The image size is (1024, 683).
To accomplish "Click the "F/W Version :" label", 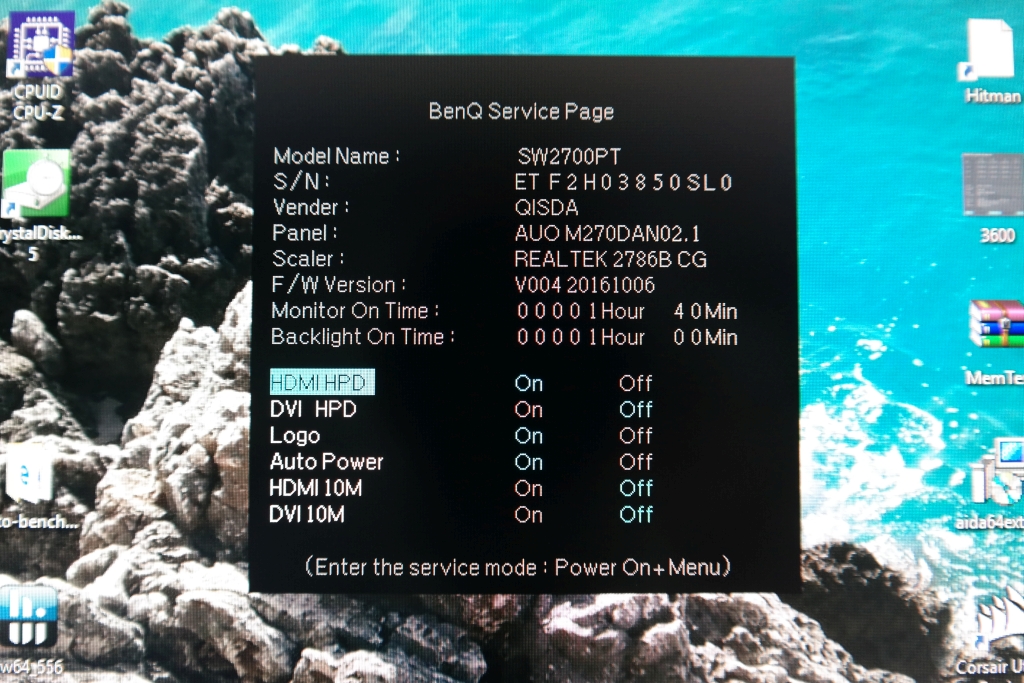I will tap(339, 285).
